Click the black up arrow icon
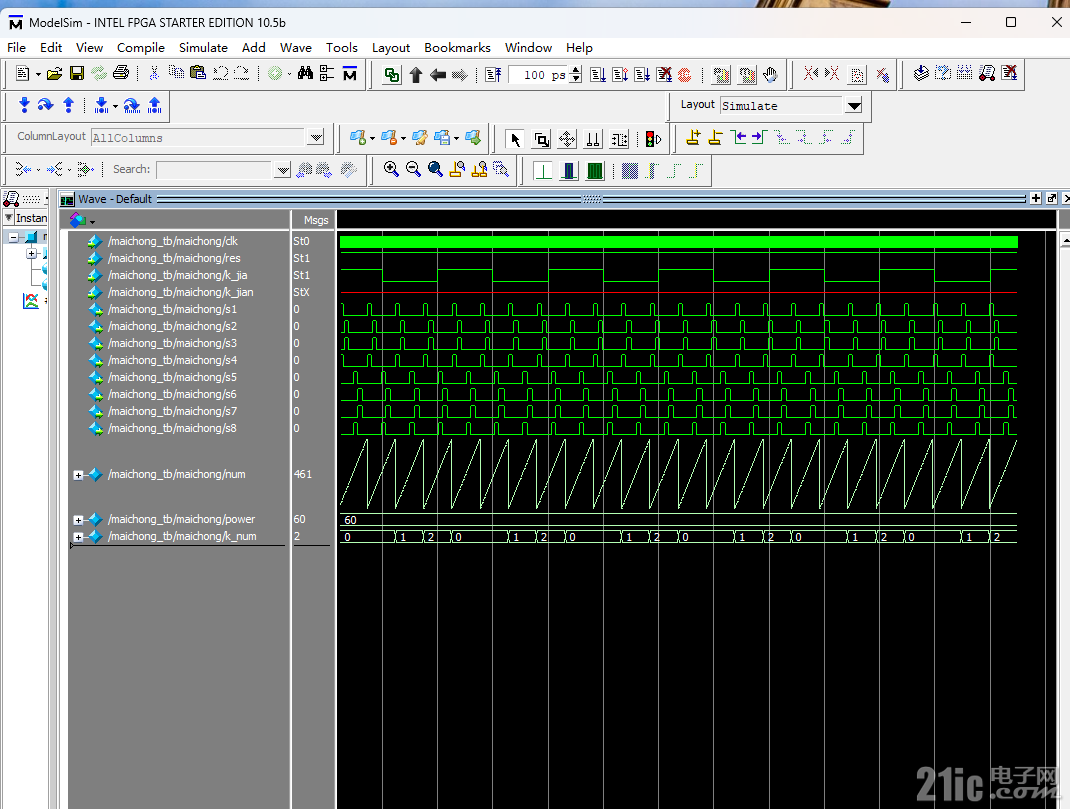This screenshot has height=809, width=1070. click(x=416, y=74)
